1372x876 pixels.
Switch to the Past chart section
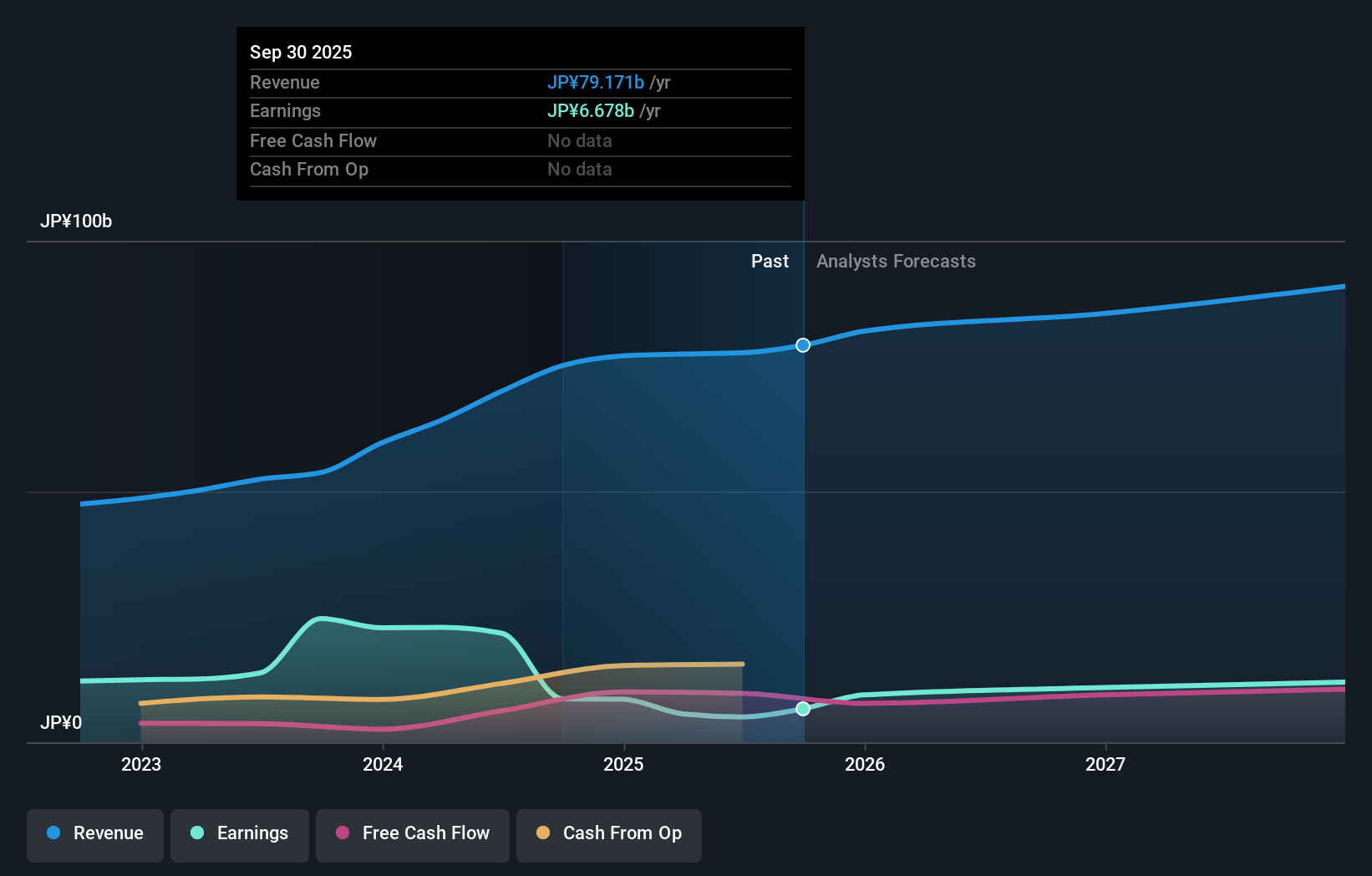tap(770, 261)
